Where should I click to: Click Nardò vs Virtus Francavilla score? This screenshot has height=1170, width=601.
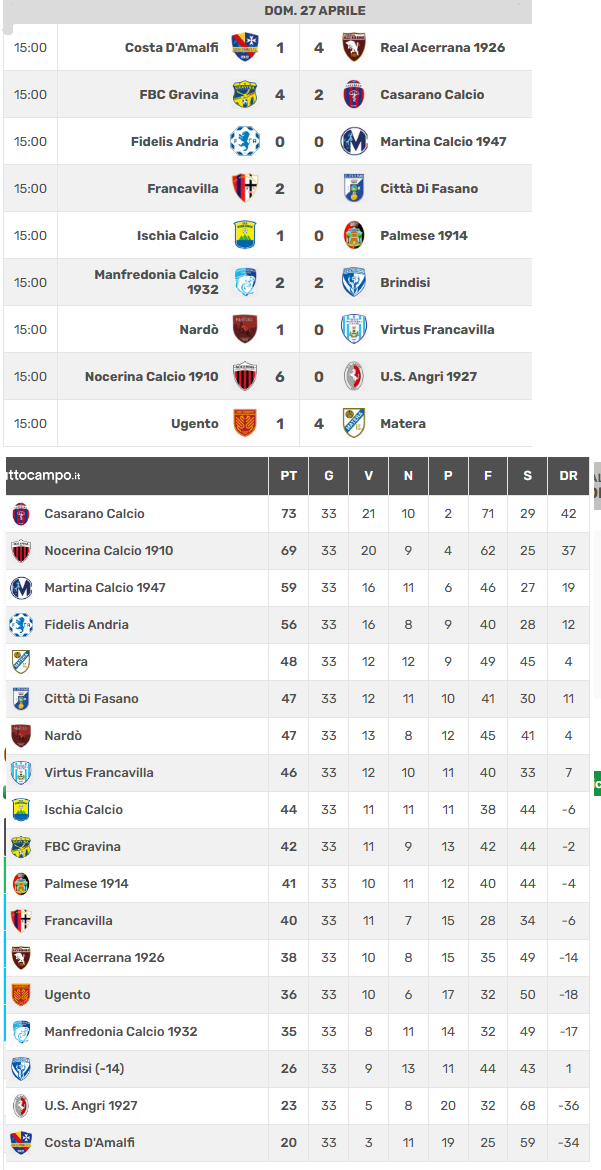(299, 330)
